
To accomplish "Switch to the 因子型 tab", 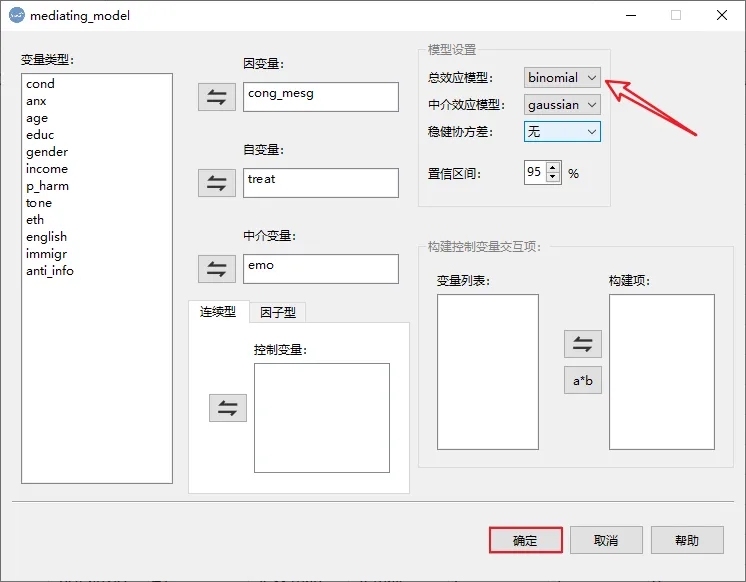I will 278,313.
